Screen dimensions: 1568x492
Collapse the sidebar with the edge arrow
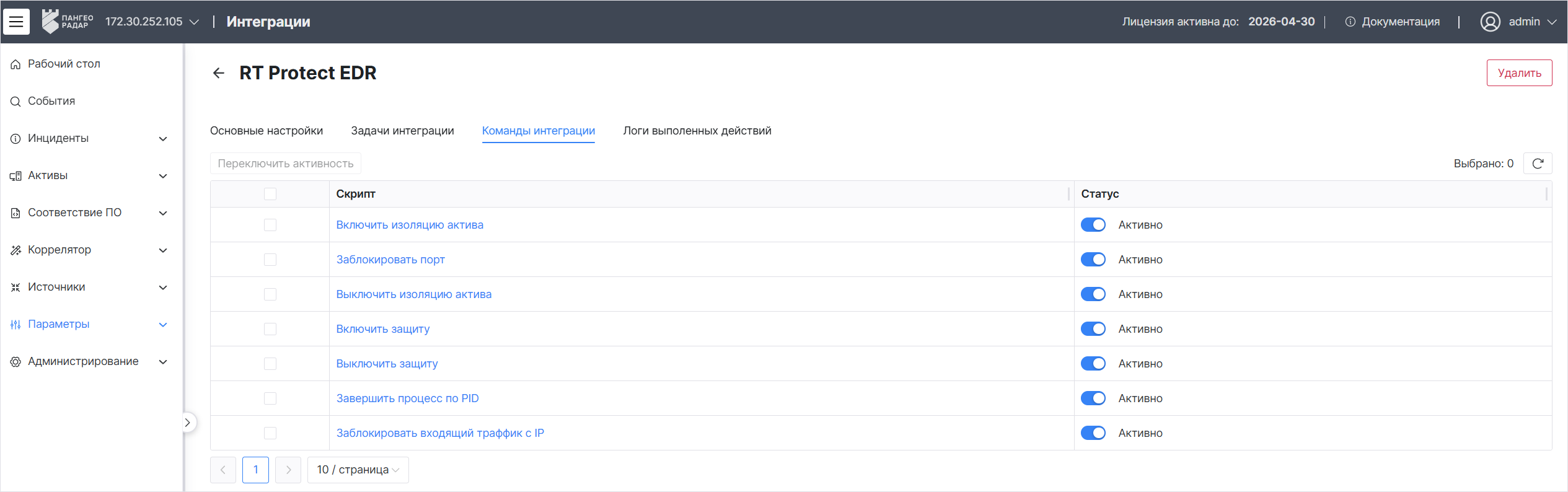(188, 423)
